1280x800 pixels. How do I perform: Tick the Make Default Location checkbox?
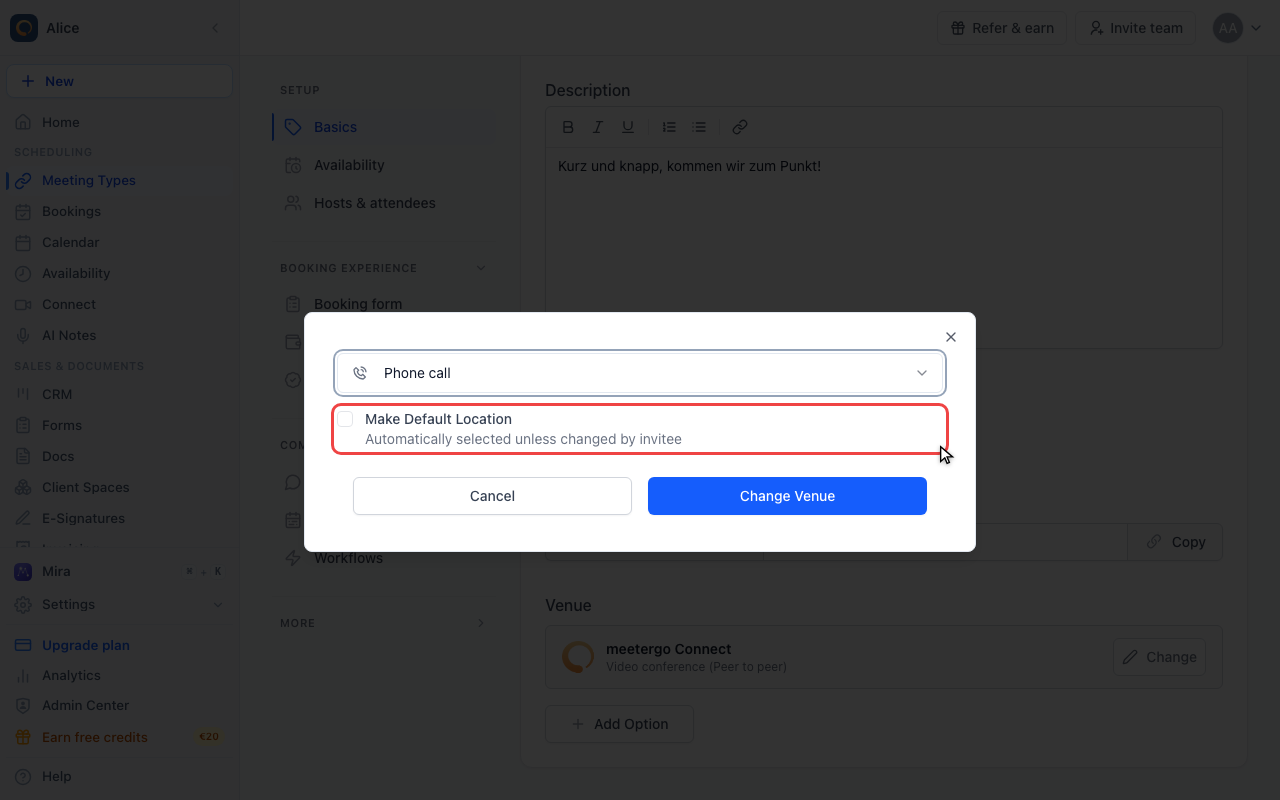(x=345, y=419)
